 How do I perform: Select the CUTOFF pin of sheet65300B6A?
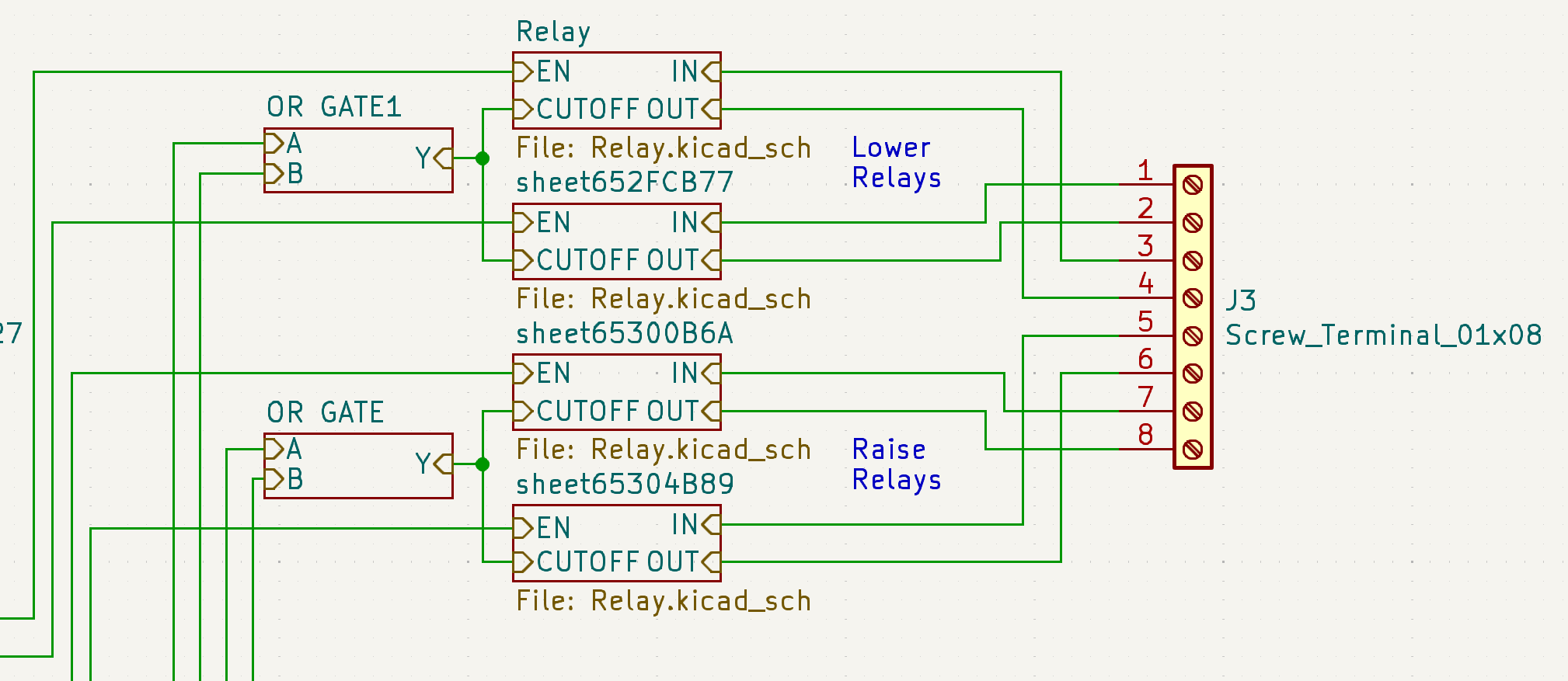pyautogui.click(x=577, y=412)
